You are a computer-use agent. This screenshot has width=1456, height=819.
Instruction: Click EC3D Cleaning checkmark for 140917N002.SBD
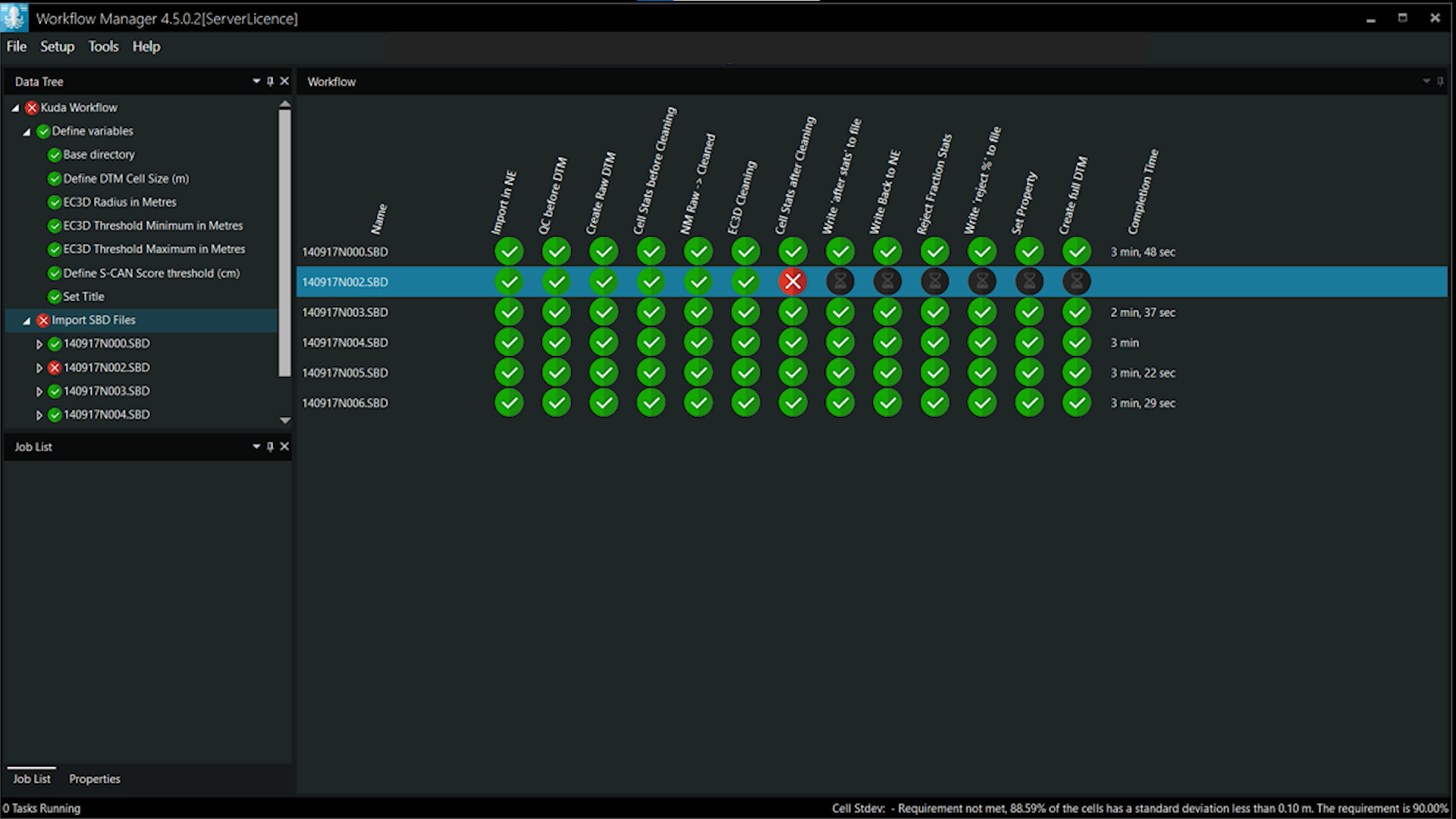(745, 282)
